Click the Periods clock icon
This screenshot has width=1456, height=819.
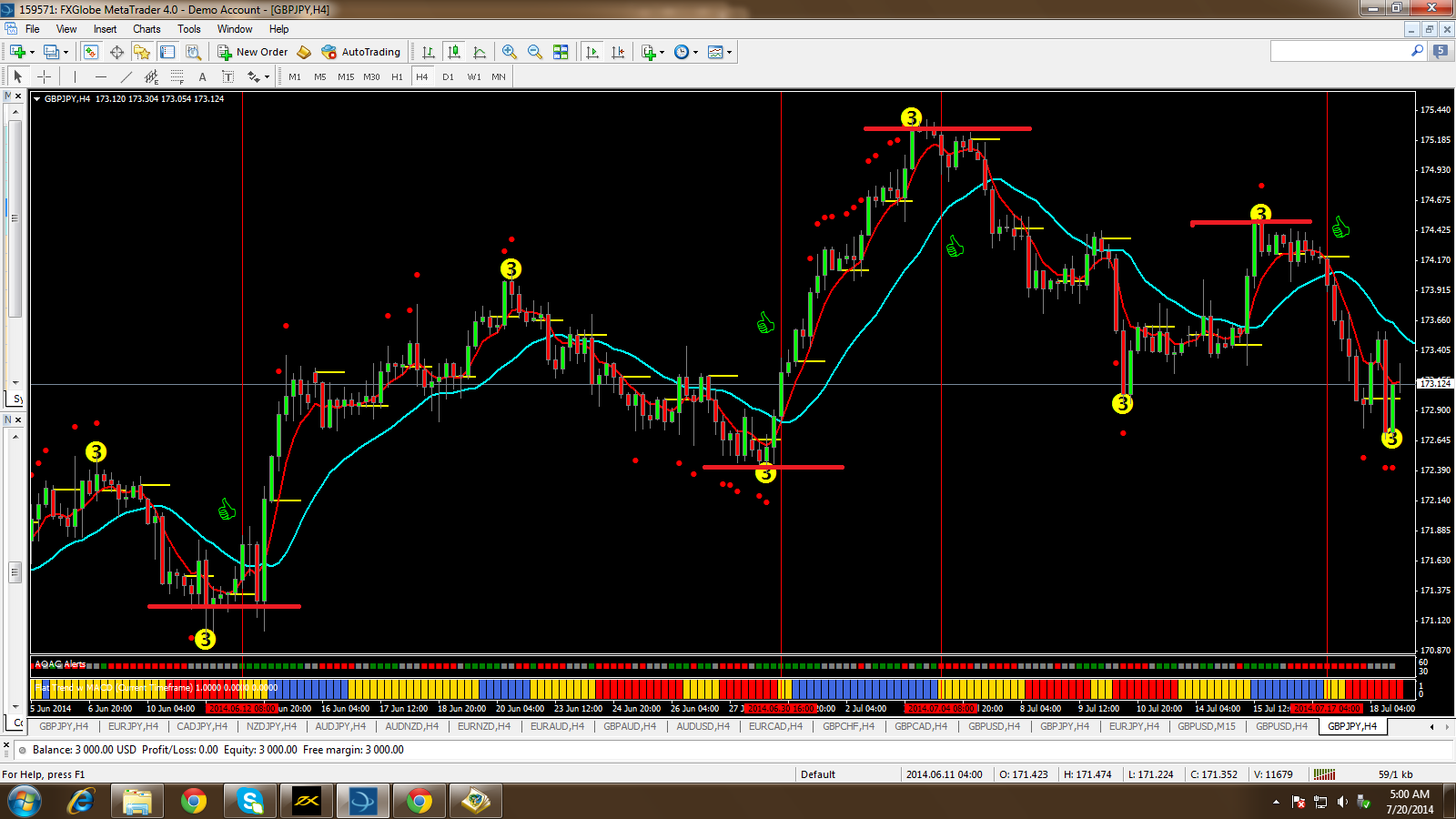point(682,52)
